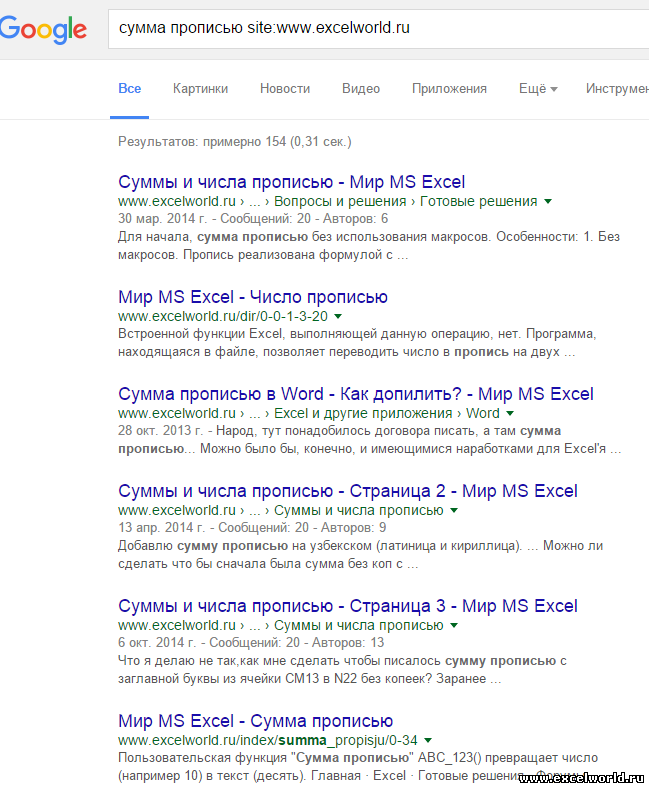The image size is (649, 788).
Task: Click the search query input field
Action: (x=380, y=29)
